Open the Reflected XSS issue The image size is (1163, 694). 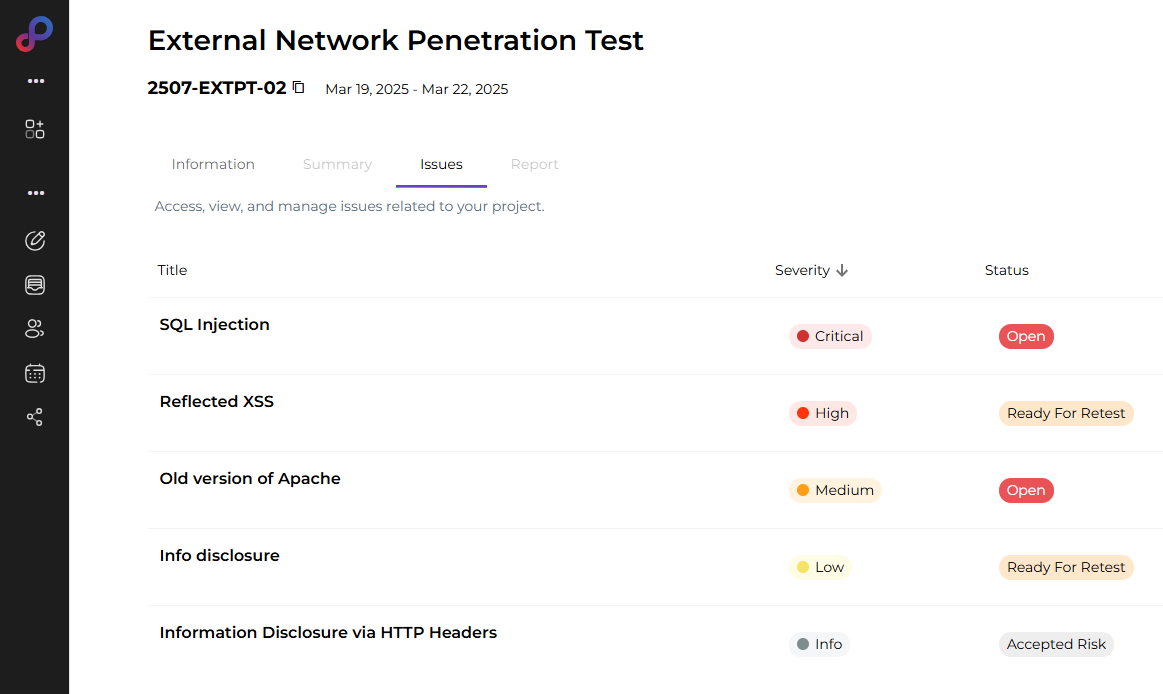(x=217, y=401)
